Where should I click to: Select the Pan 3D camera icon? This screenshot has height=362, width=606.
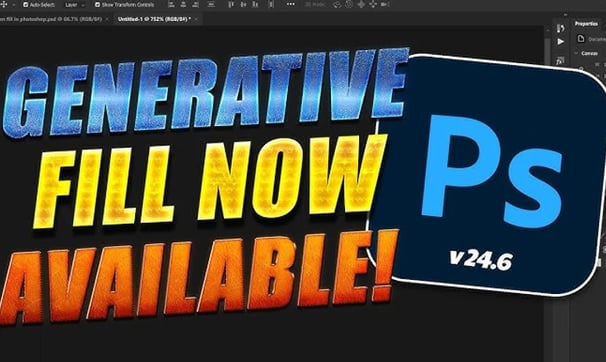tap(361, 5)
